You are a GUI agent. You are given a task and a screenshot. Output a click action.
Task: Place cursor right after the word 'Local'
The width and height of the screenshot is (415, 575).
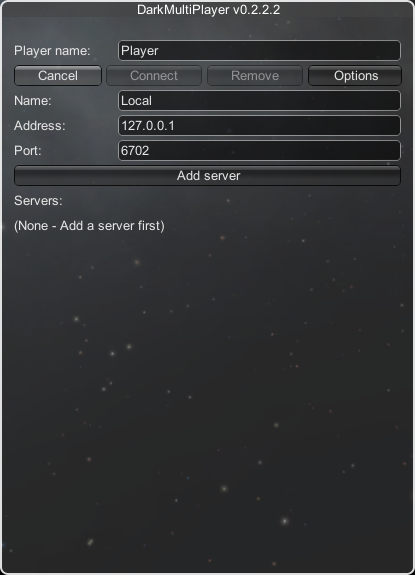pos(152,100)
